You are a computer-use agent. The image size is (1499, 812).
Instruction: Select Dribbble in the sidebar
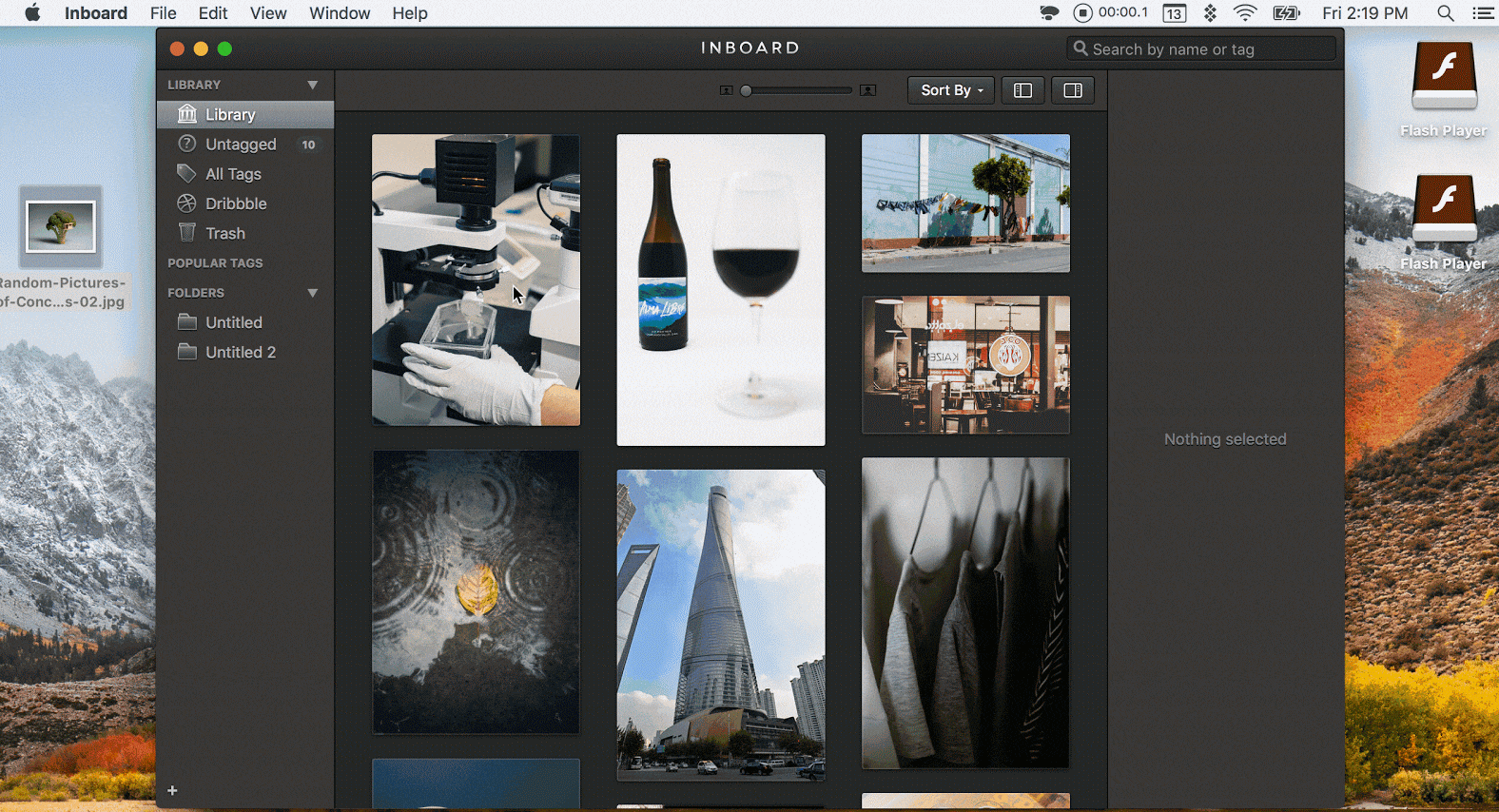(245, 203)
